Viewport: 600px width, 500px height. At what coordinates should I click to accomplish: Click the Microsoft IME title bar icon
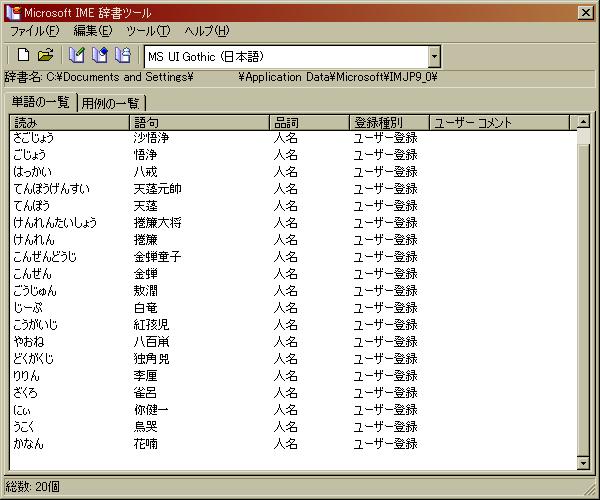(13, 13)
